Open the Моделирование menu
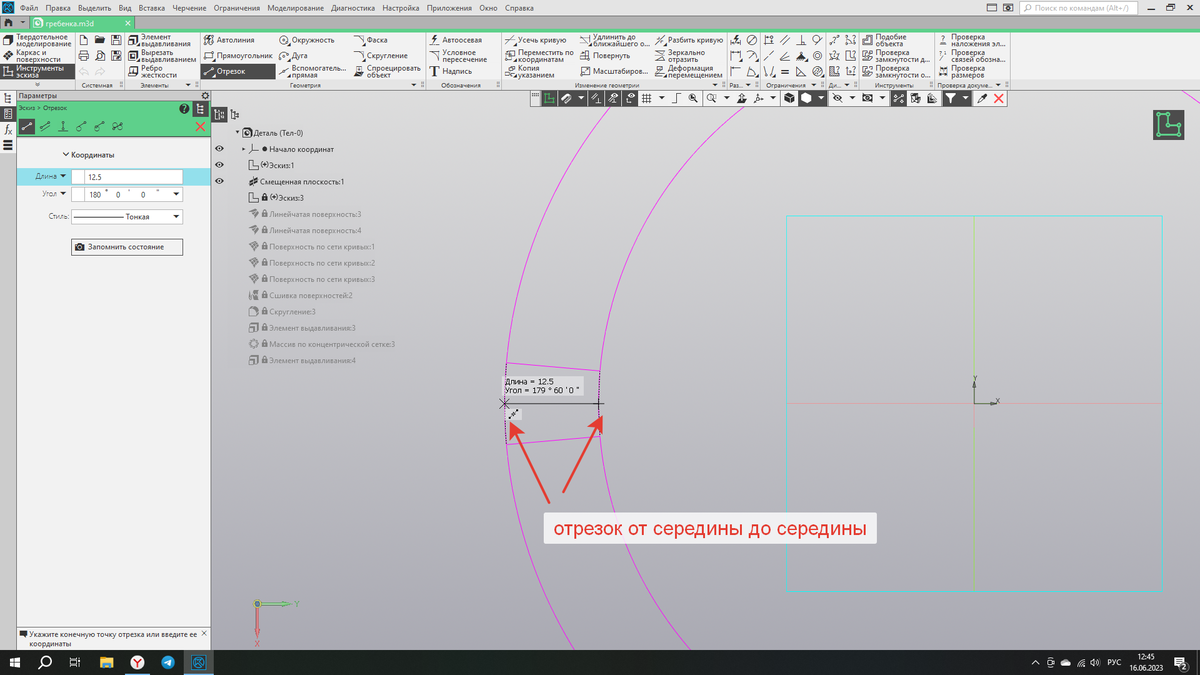The image size is (1200, 675). pyautogui.click(x=295, y=7)
